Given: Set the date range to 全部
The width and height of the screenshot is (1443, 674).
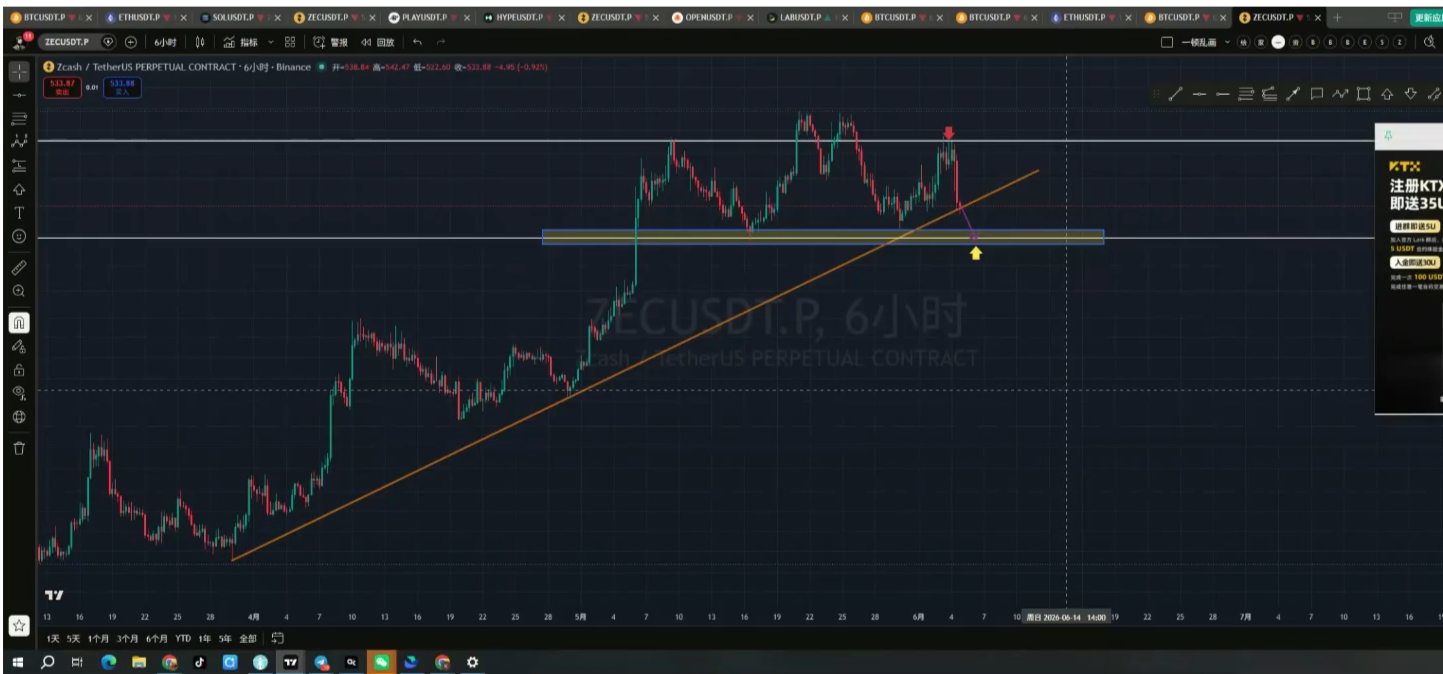Looking at the screenshot, I should (248, 638).
